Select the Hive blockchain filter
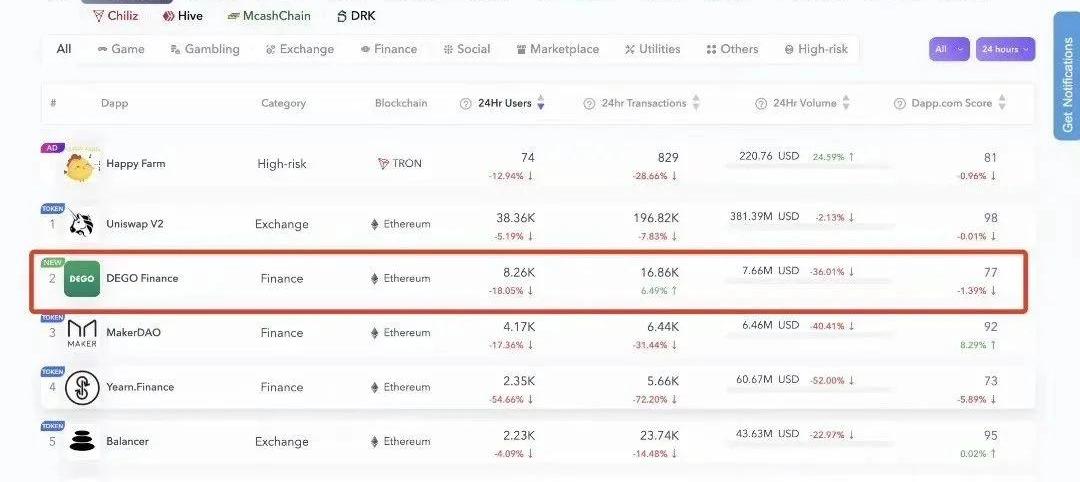Image resolution: width=1080 pixels, height=482 pixels. click(x=182, y=16)
